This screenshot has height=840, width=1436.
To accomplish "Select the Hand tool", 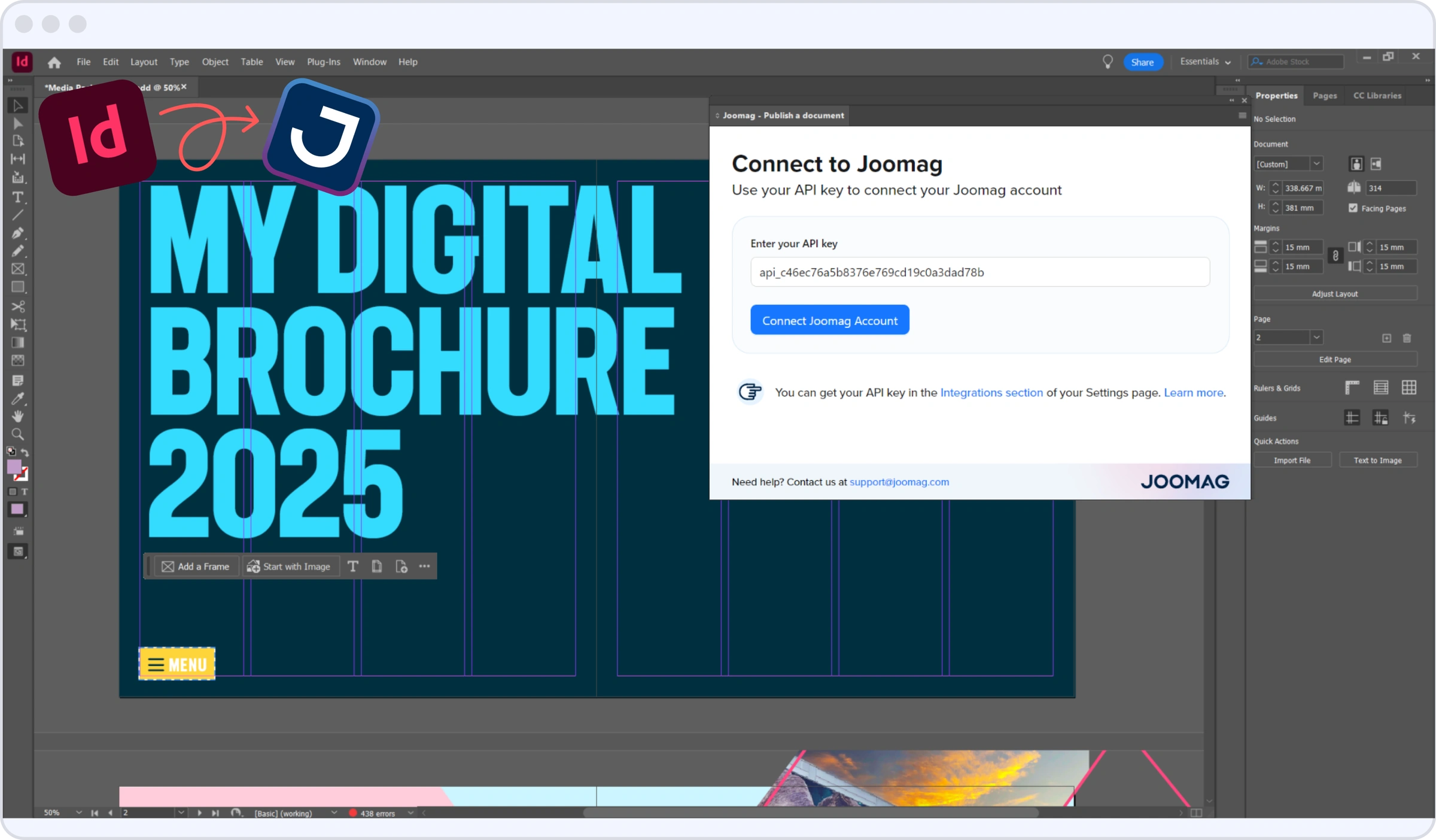I will [x=18, y=416].
